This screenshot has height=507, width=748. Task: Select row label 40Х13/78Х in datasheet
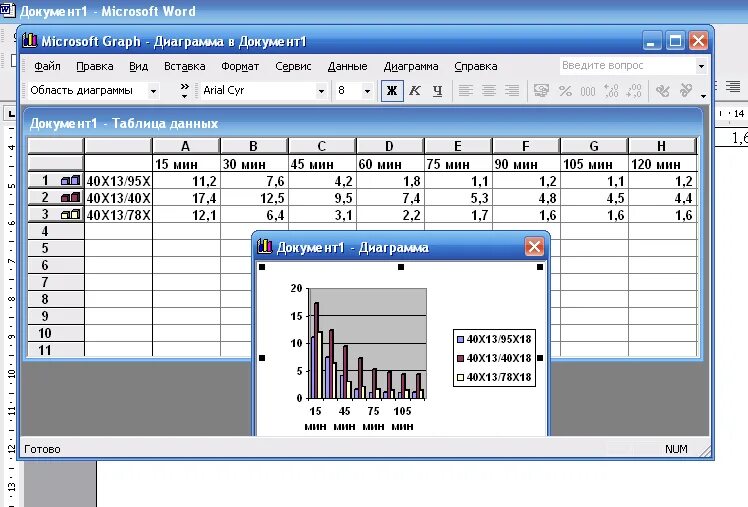click(118, 215)
